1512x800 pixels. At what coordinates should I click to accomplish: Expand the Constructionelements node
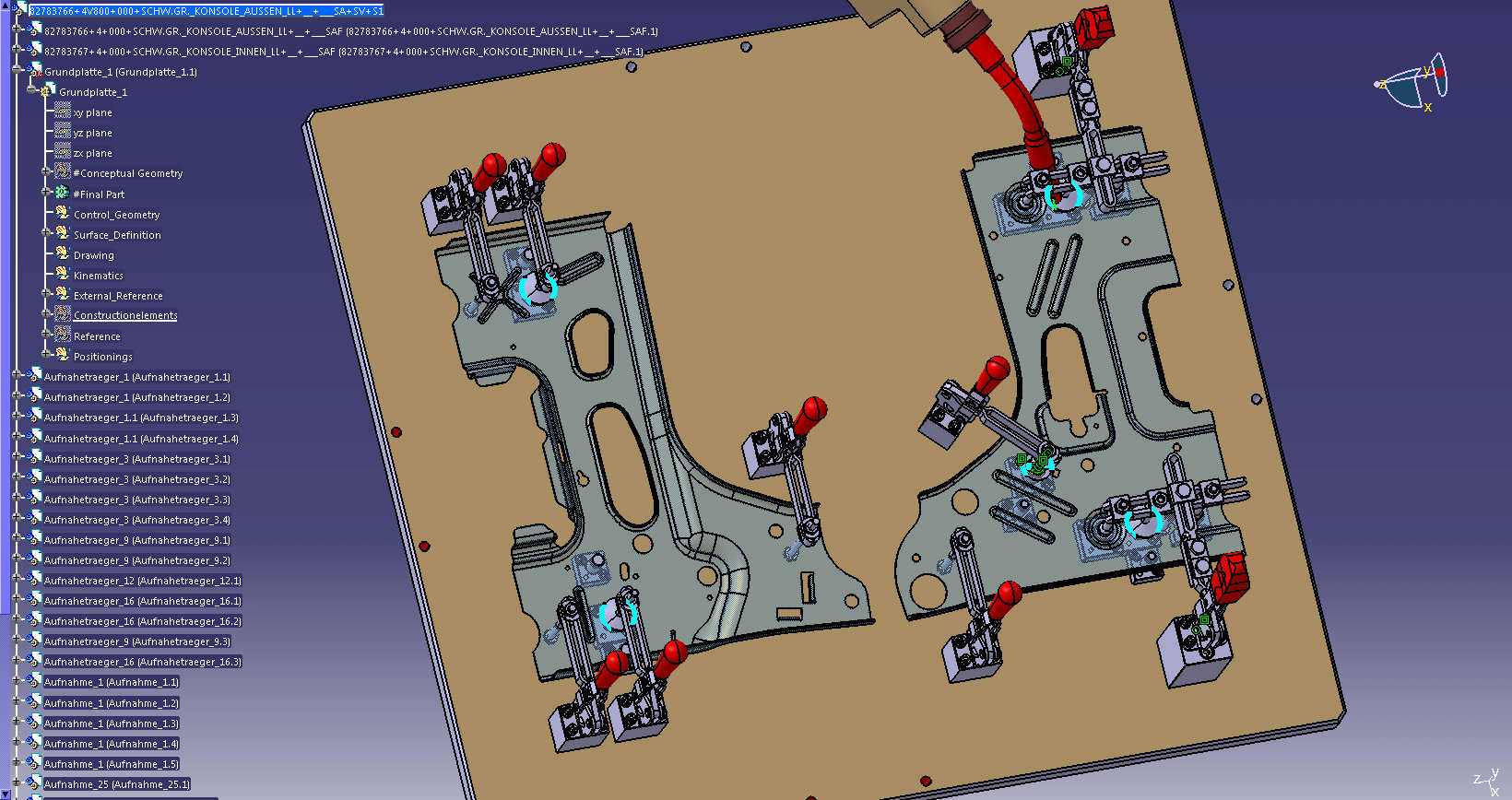click(x=46, y=314)
